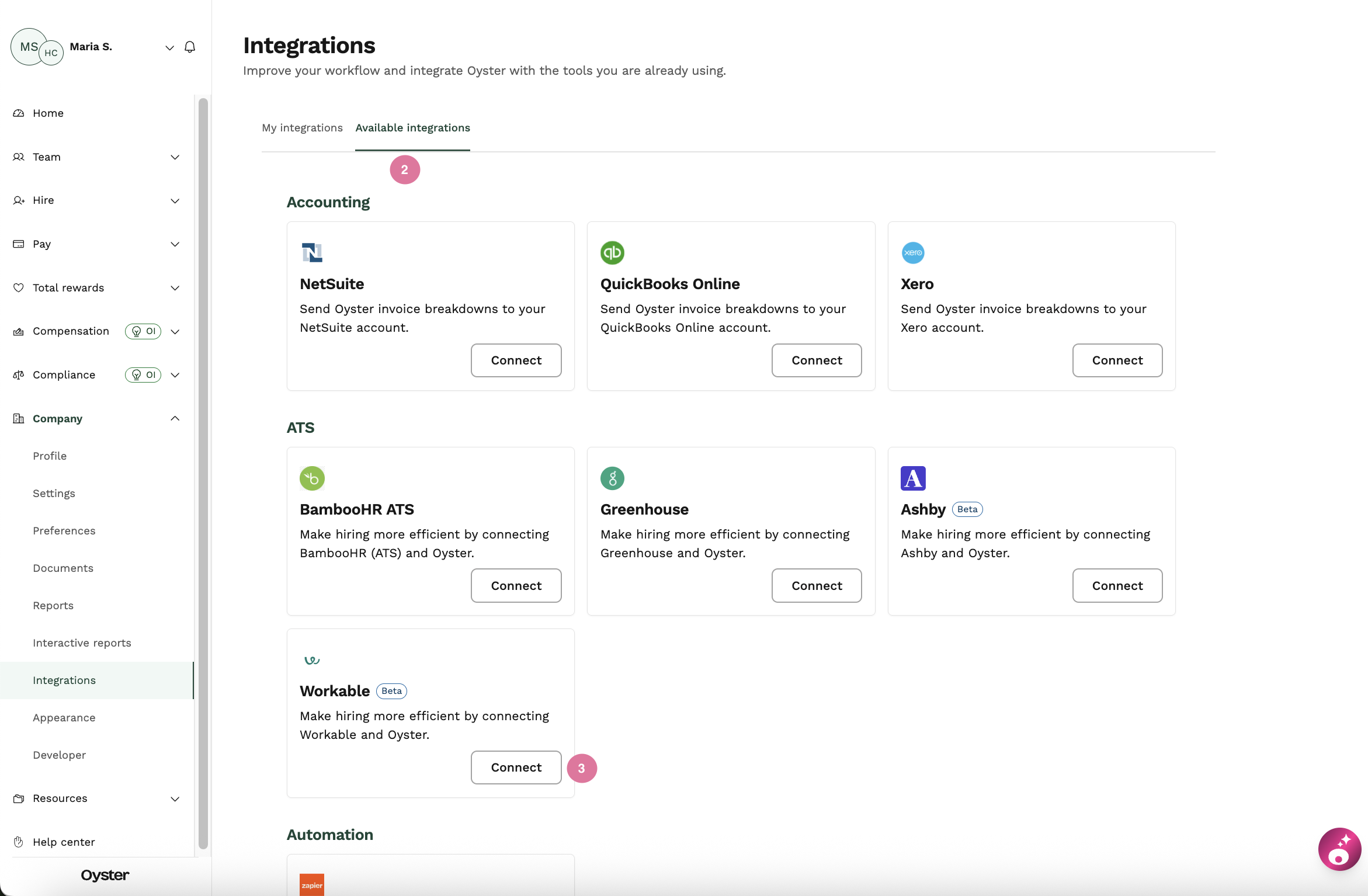The width and height of the screenshot is (1368, 896).
Task: Click the sidebar scrollbar
Action: coord(203,473)
